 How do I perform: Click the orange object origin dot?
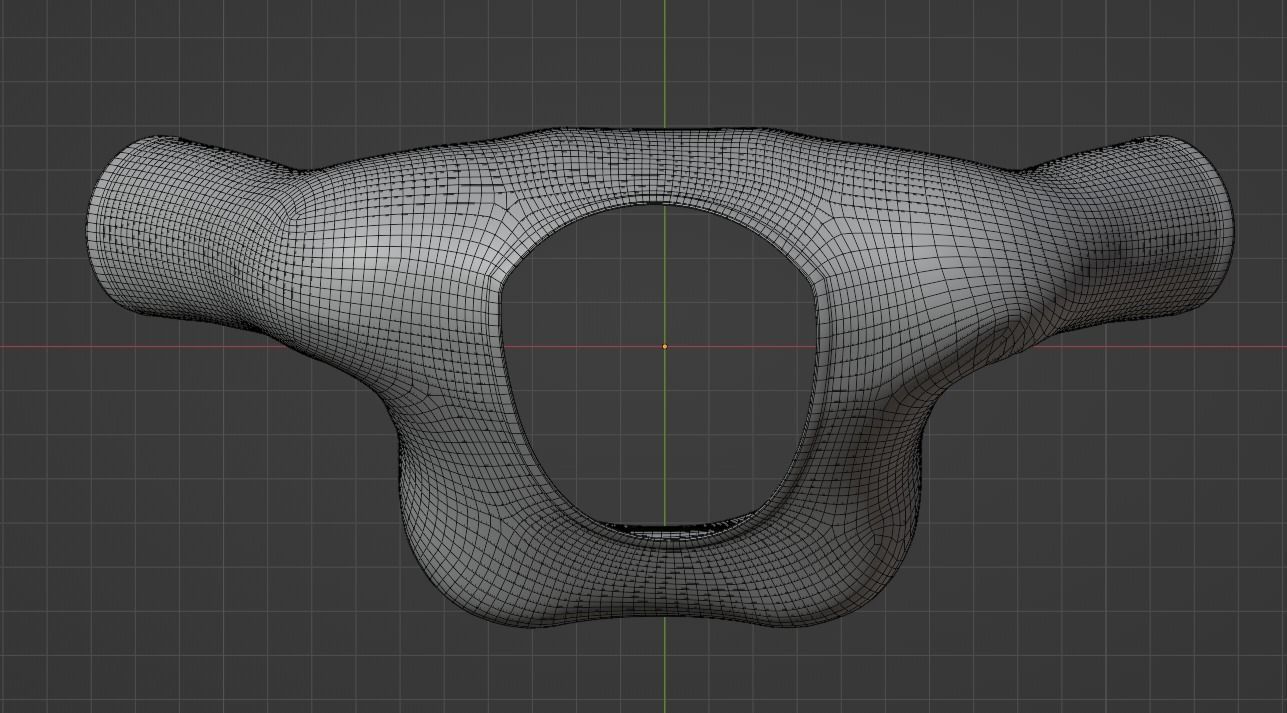click(x=665, y=347)
